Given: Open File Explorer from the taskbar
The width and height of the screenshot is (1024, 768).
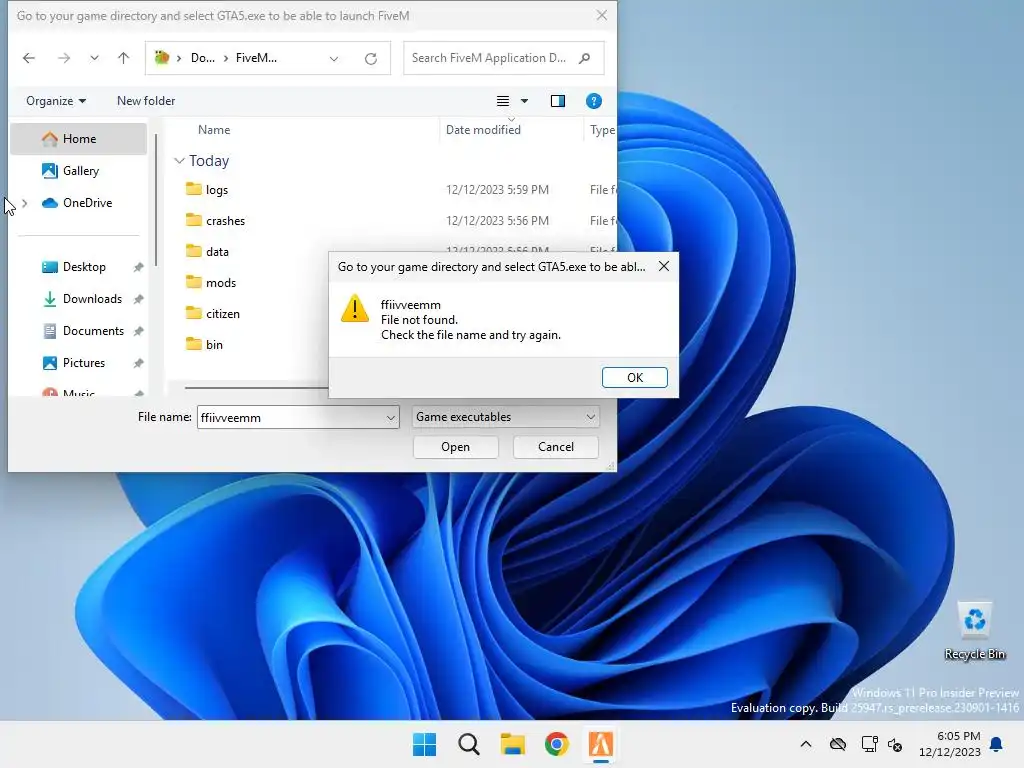Looking at the screenshot, I should (513, 744).
